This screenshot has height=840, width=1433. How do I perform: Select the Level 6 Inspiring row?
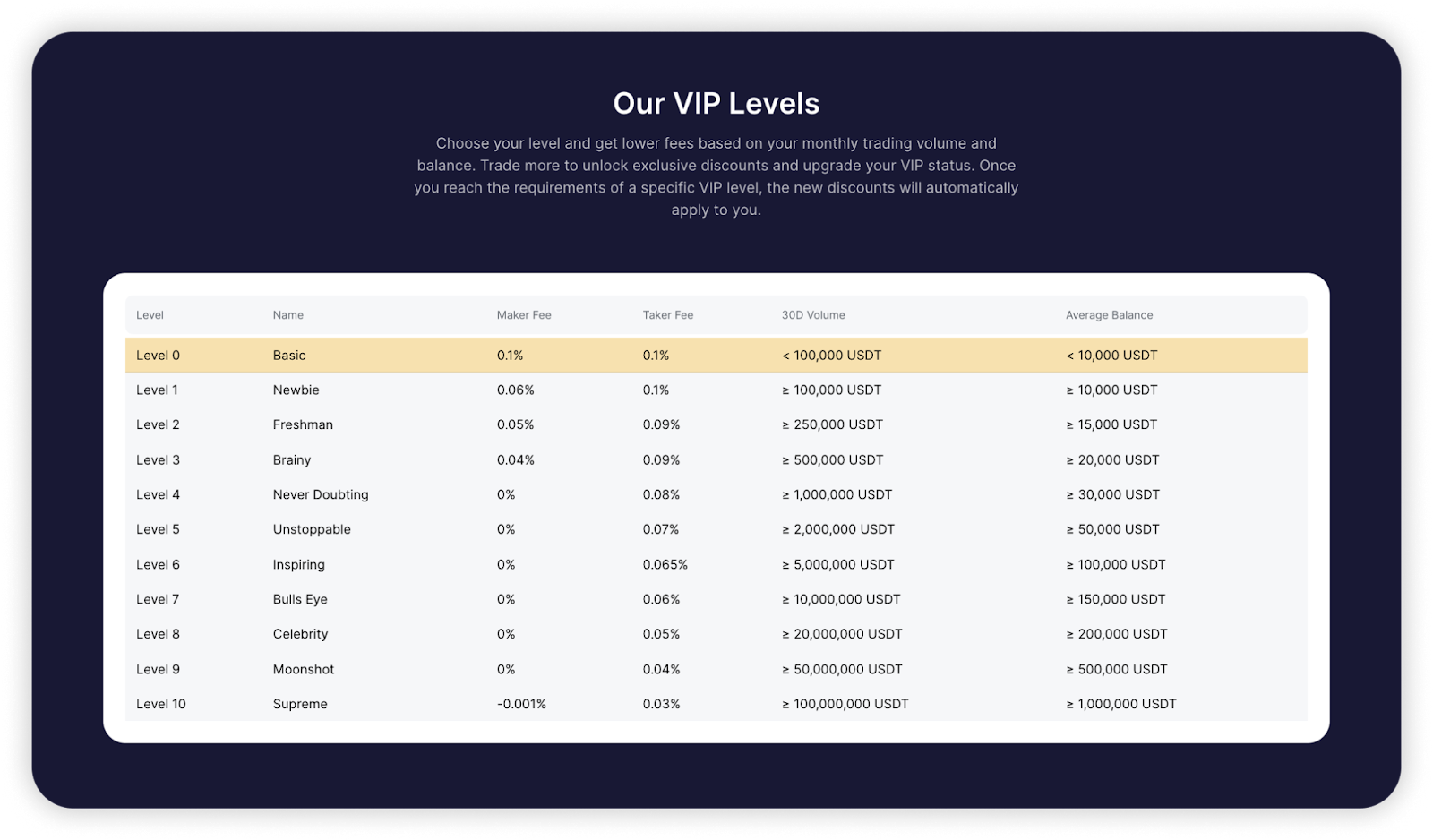pos(716,564)
